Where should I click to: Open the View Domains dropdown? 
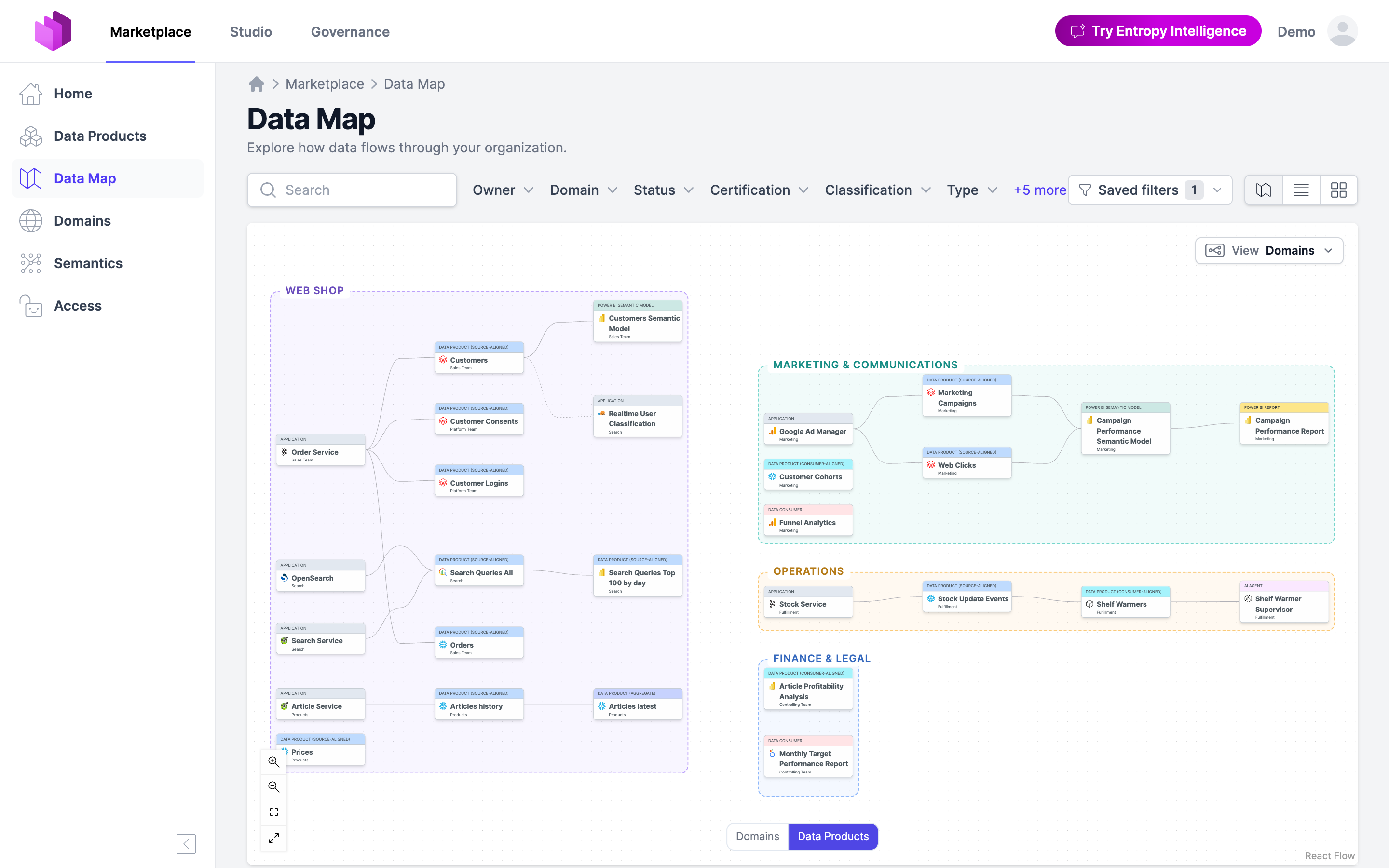pyautogui.click(x=1269, y=251)
